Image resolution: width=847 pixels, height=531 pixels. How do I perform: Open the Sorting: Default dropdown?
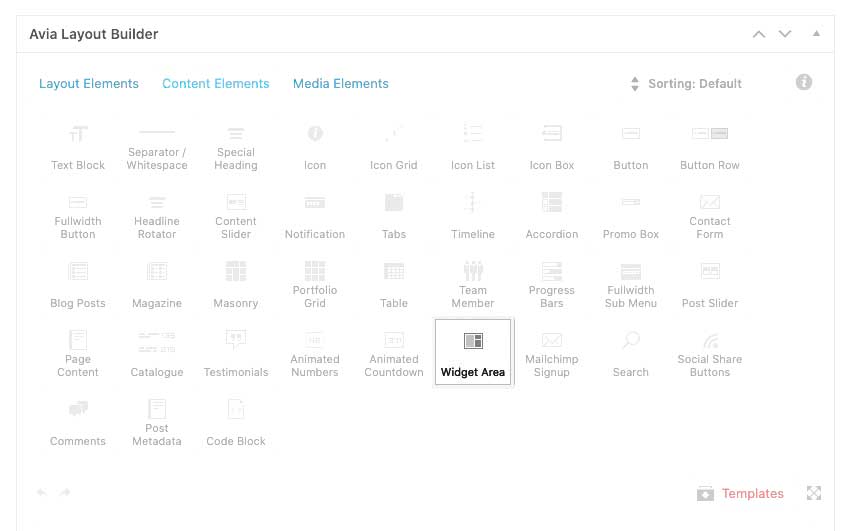(686, 84)
